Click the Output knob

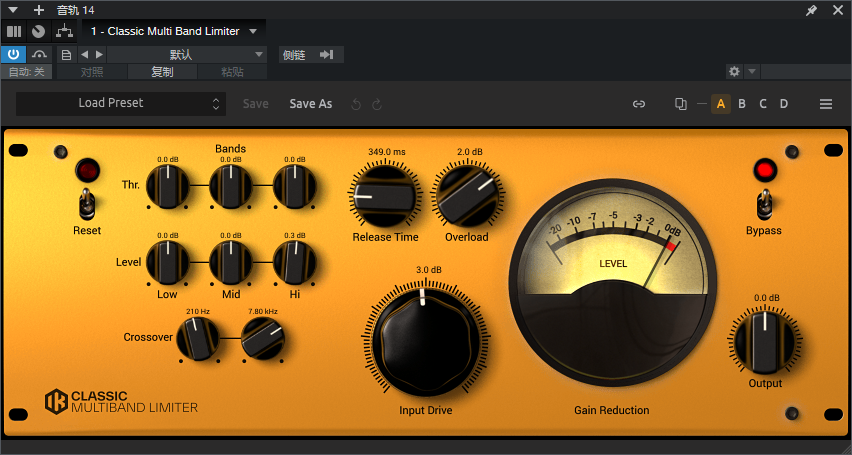click(x=765, y=342)
